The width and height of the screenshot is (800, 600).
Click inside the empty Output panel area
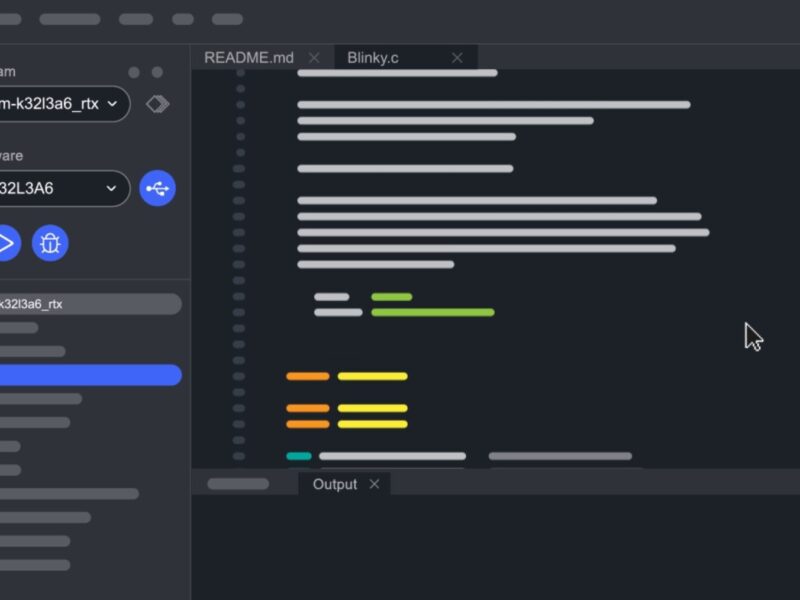(x=495, y=548)
